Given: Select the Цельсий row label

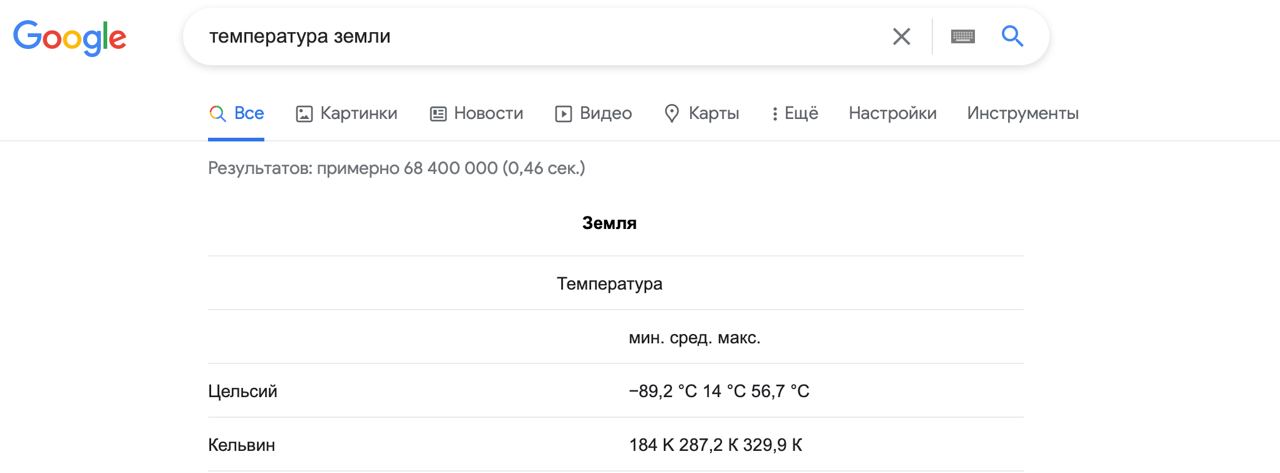Looking at the screenshot, I should (243, 392).
